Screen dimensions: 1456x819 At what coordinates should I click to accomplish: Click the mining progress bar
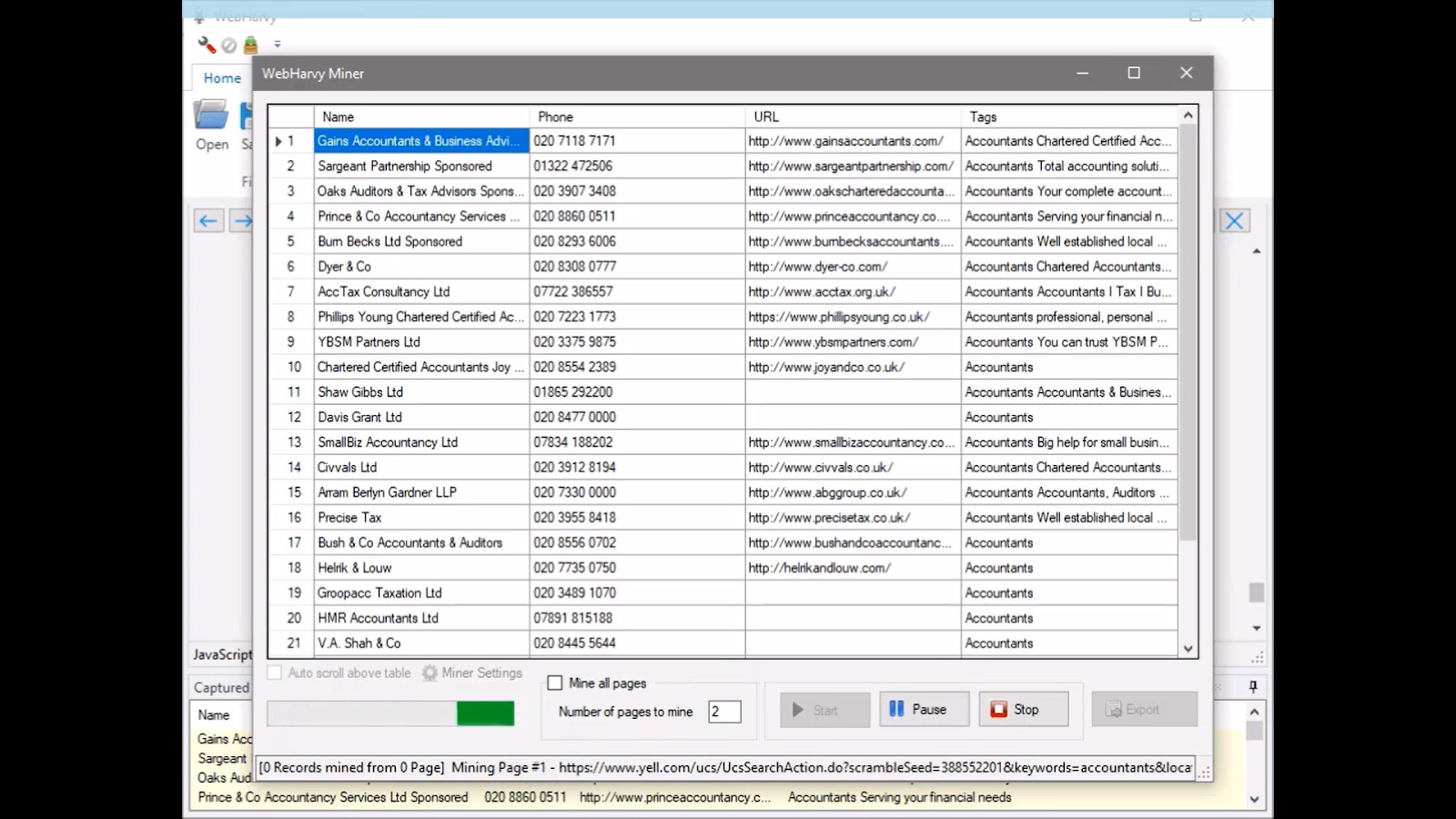(390, 713)
